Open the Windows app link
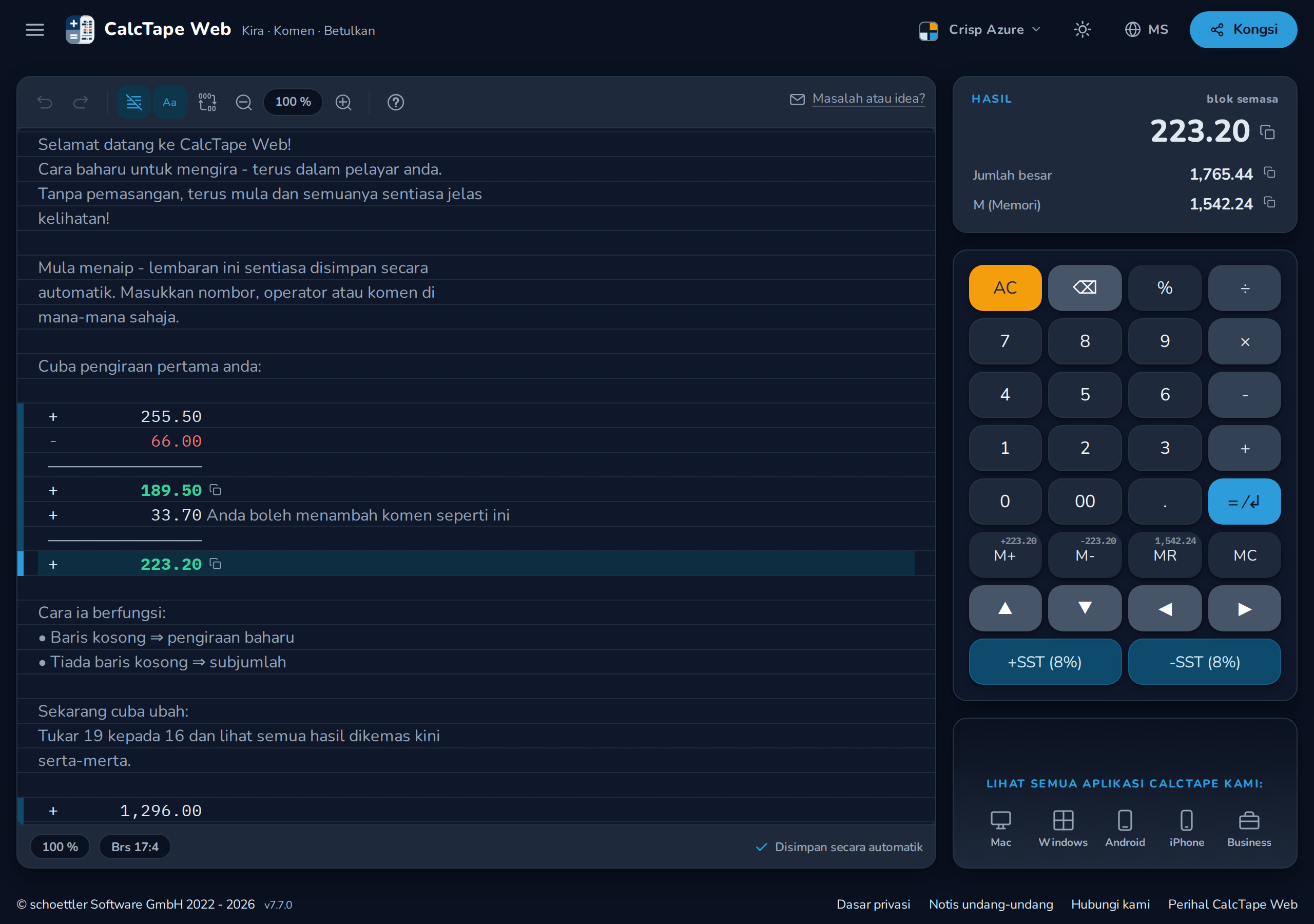The width and height of the screenshot is (1314, 924). click(1063, 828)
